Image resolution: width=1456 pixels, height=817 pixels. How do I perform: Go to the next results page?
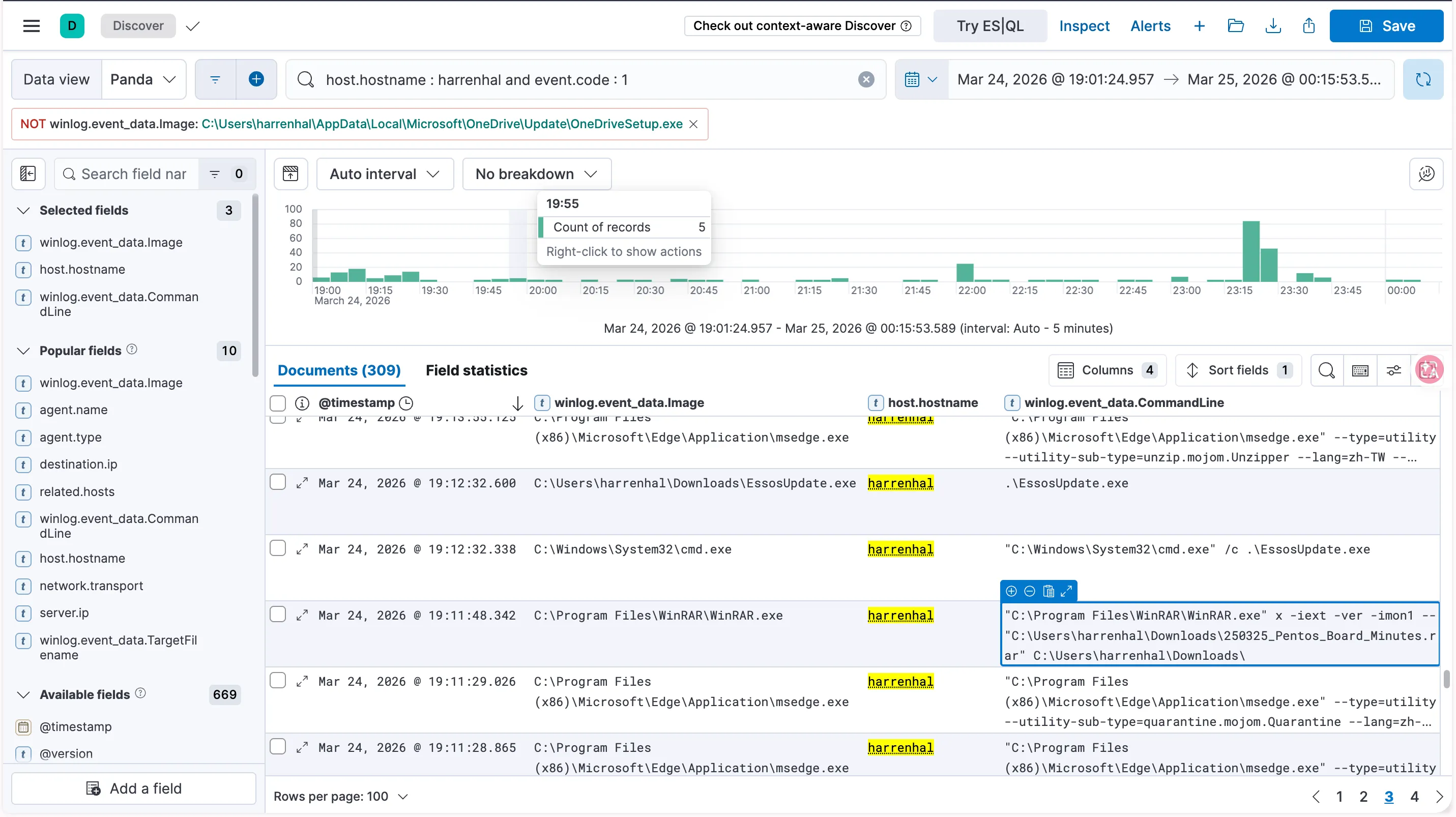[1440, 797]
